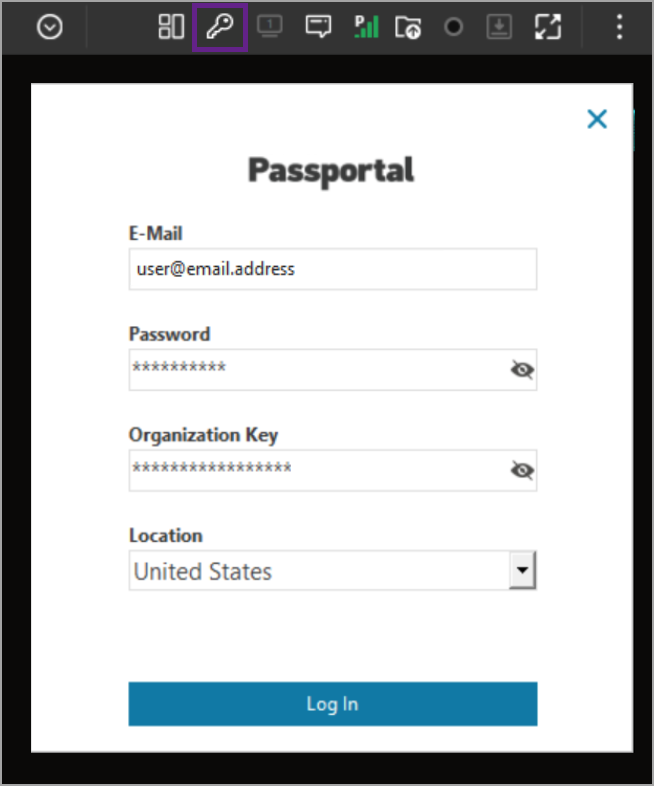Click the Log In button
The image size is (654, 786).
332,704
